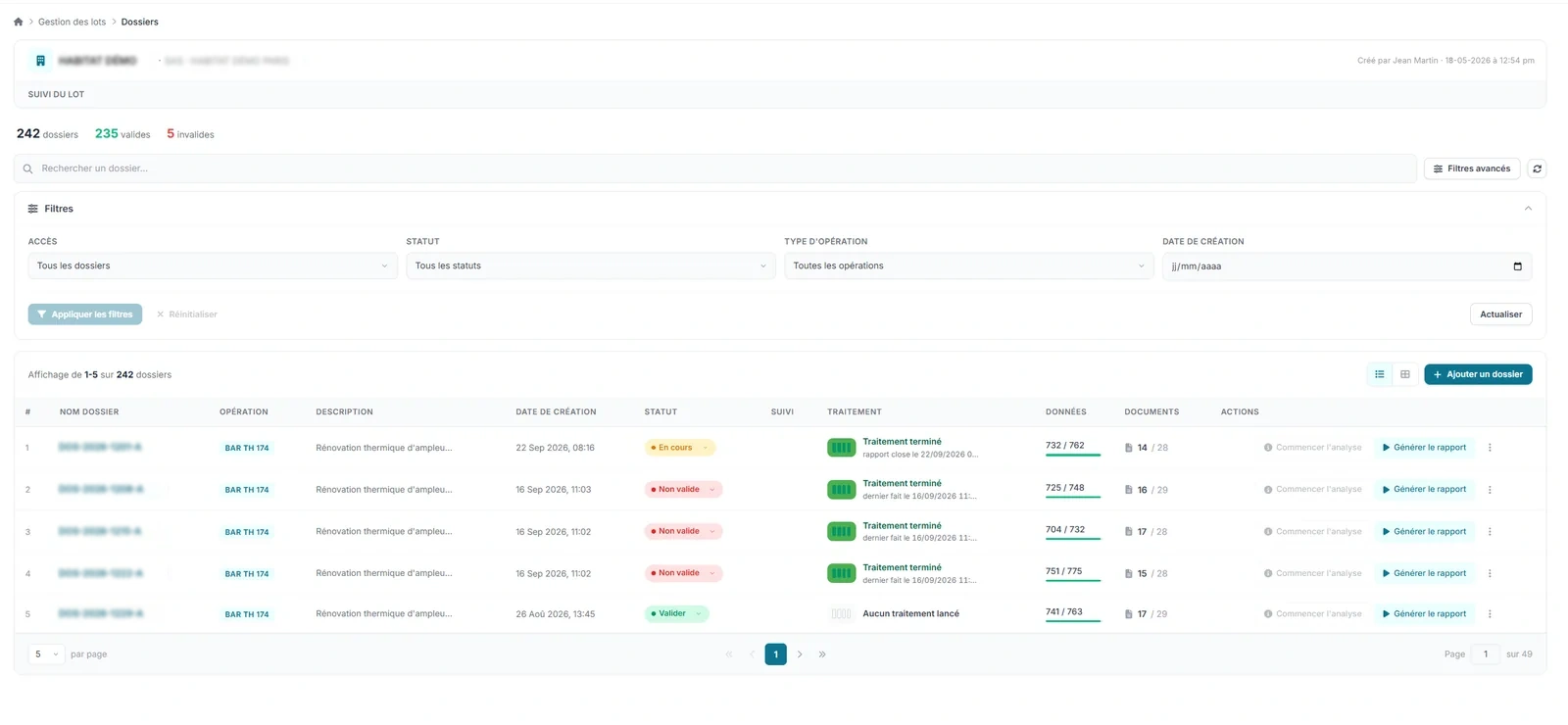The height and width of the screenshot is (725, 1568).
Task: Open calendar picker in Date de création
Action: [x=1517, y=266]
